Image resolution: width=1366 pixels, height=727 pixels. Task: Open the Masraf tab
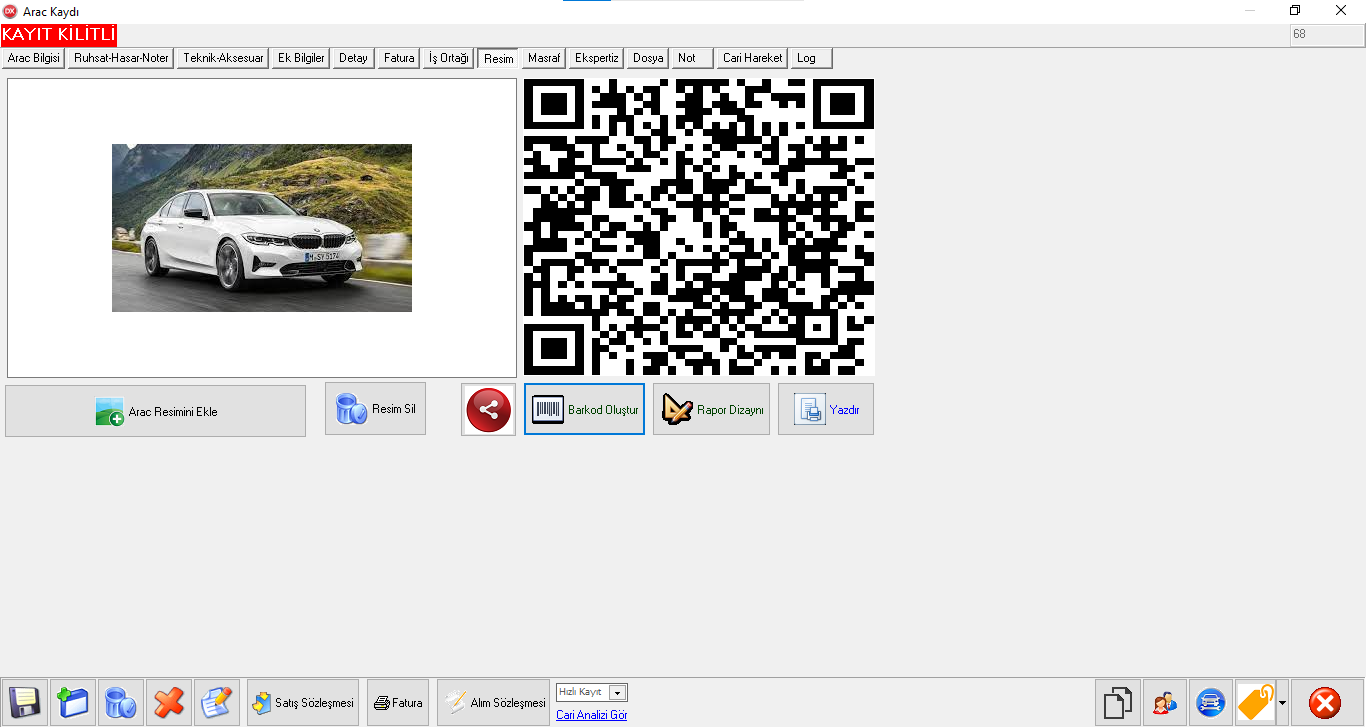click(x=543, y=58)
